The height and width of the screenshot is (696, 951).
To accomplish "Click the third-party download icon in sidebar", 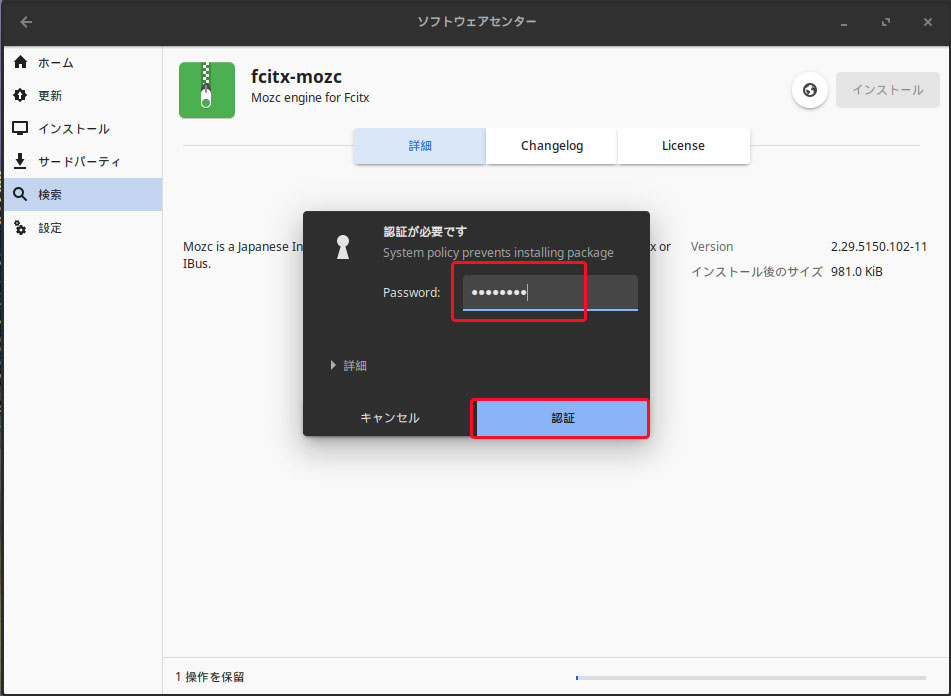I will 20,162.
